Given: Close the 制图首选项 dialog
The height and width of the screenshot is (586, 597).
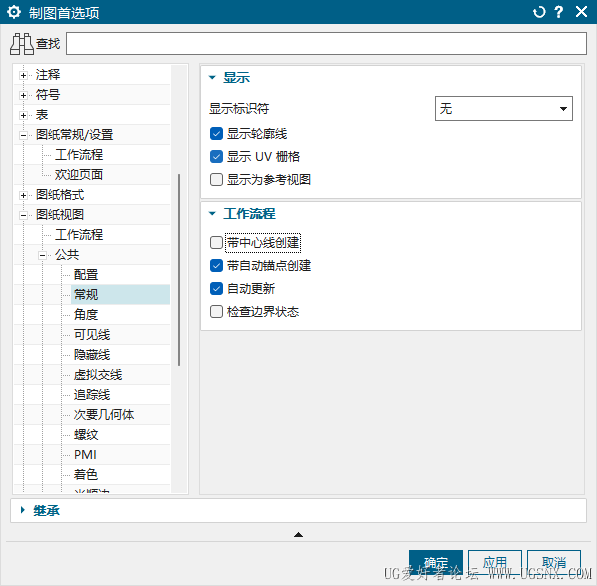Looking at the screenshot, I should (581, 12).
